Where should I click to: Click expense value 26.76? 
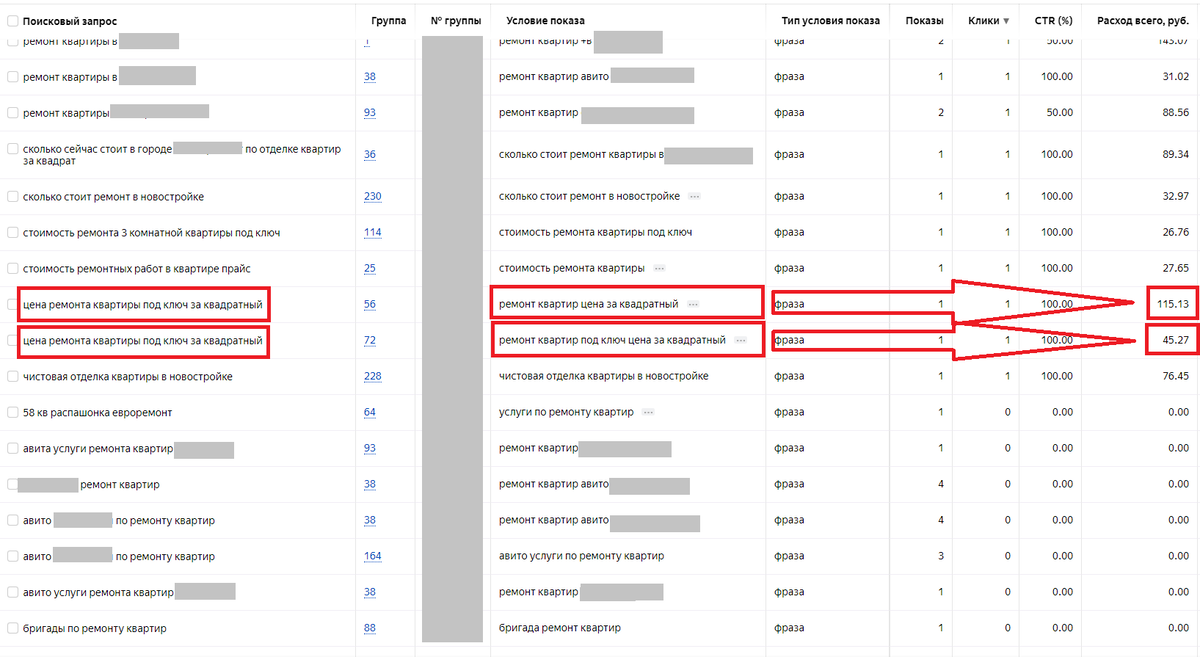[1175, 233]
